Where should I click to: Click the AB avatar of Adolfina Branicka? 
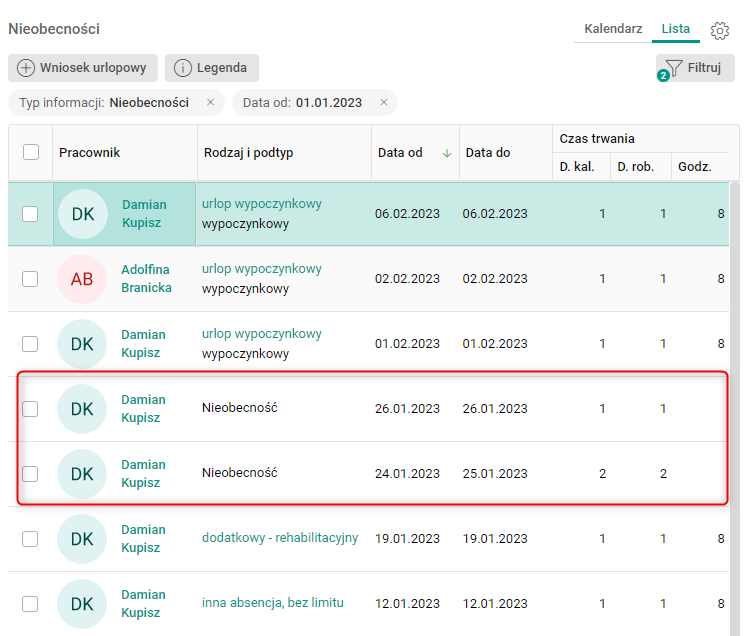click(82, 279)
